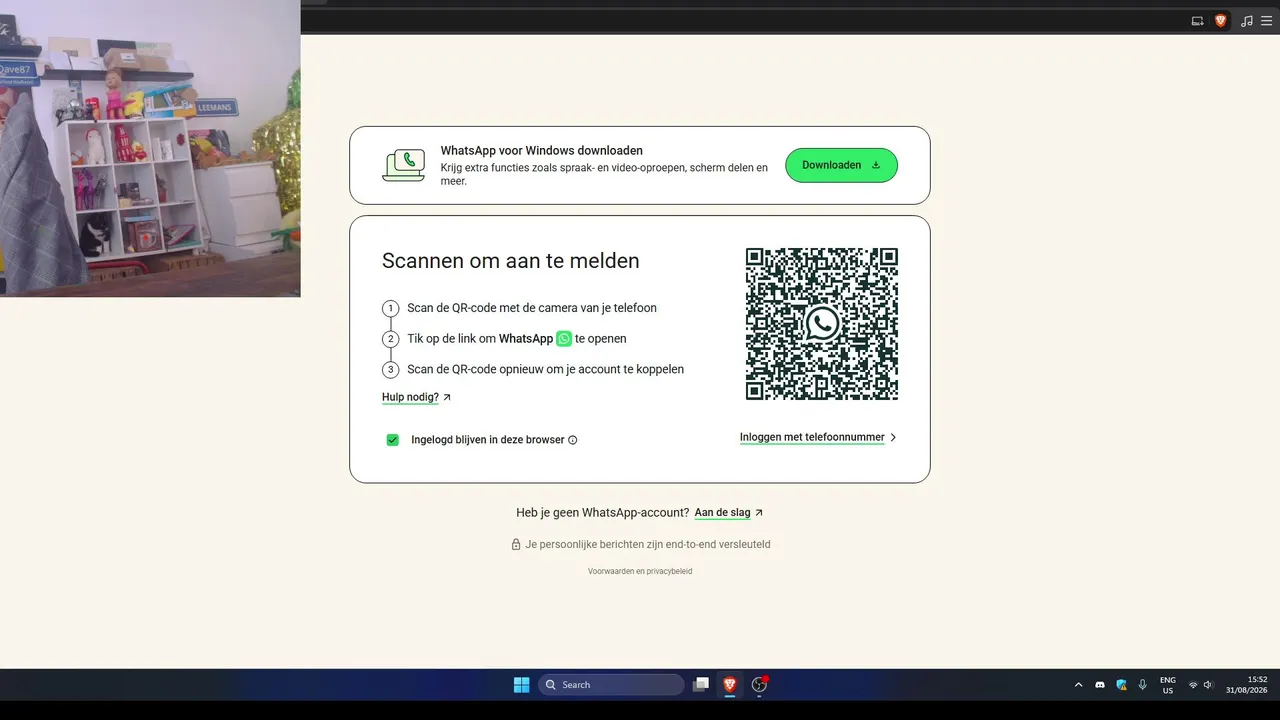Open the Brave hamburger menu

point(1267,21)
